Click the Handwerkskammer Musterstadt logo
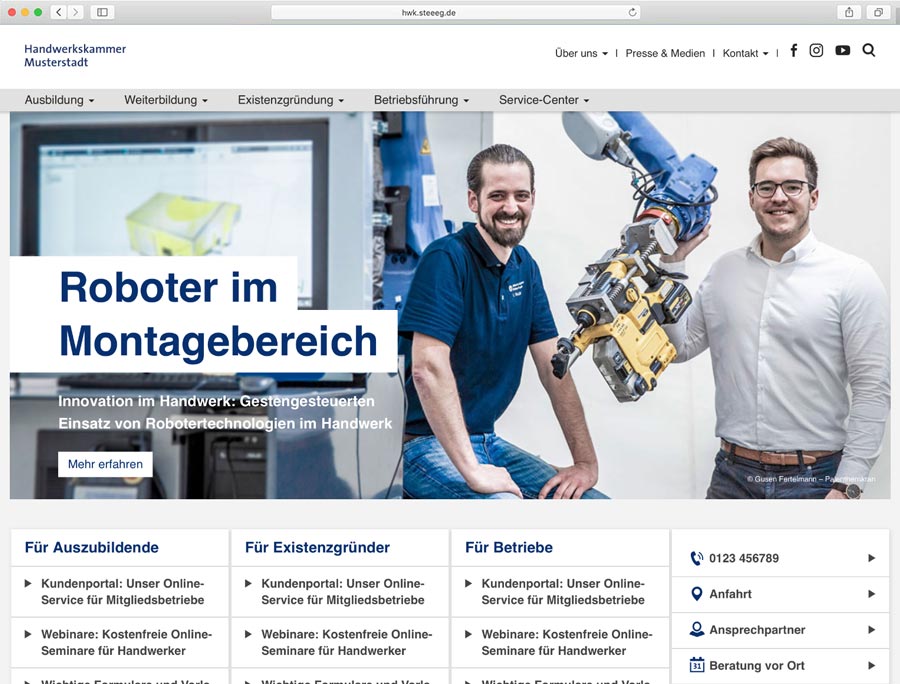The height and width of the screenshot is (684, 900). click(75, 55)
